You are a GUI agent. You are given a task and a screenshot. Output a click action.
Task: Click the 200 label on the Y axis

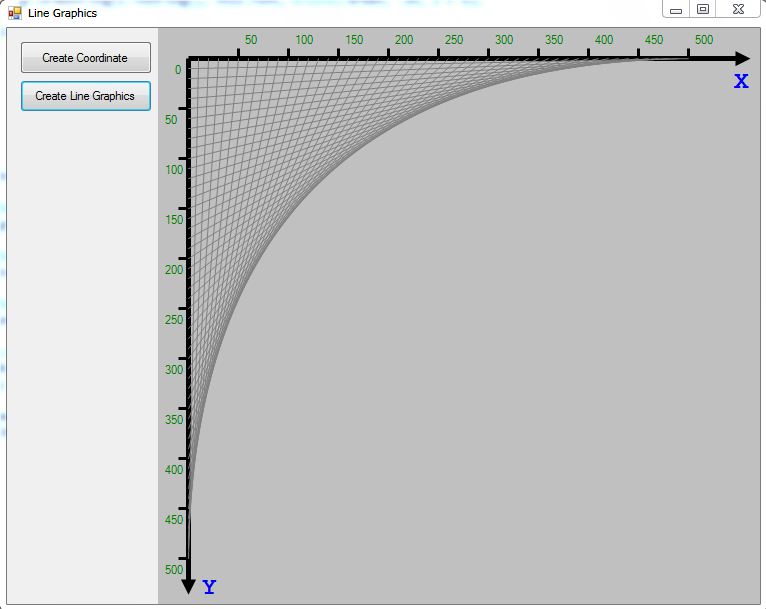coord(174,269)
